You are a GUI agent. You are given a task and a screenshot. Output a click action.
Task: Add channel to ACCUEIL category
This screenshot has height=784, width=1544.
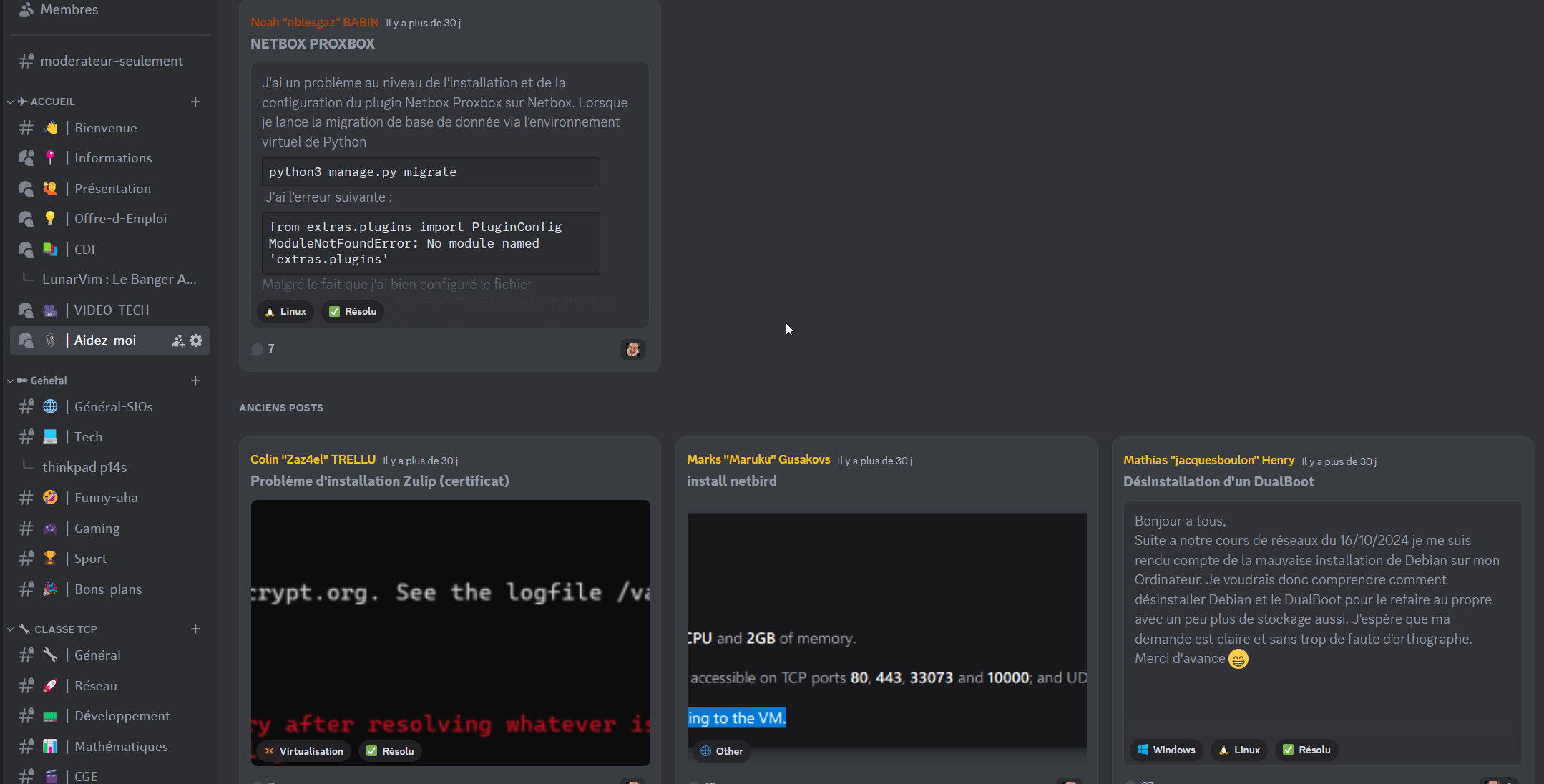point(195,102)
